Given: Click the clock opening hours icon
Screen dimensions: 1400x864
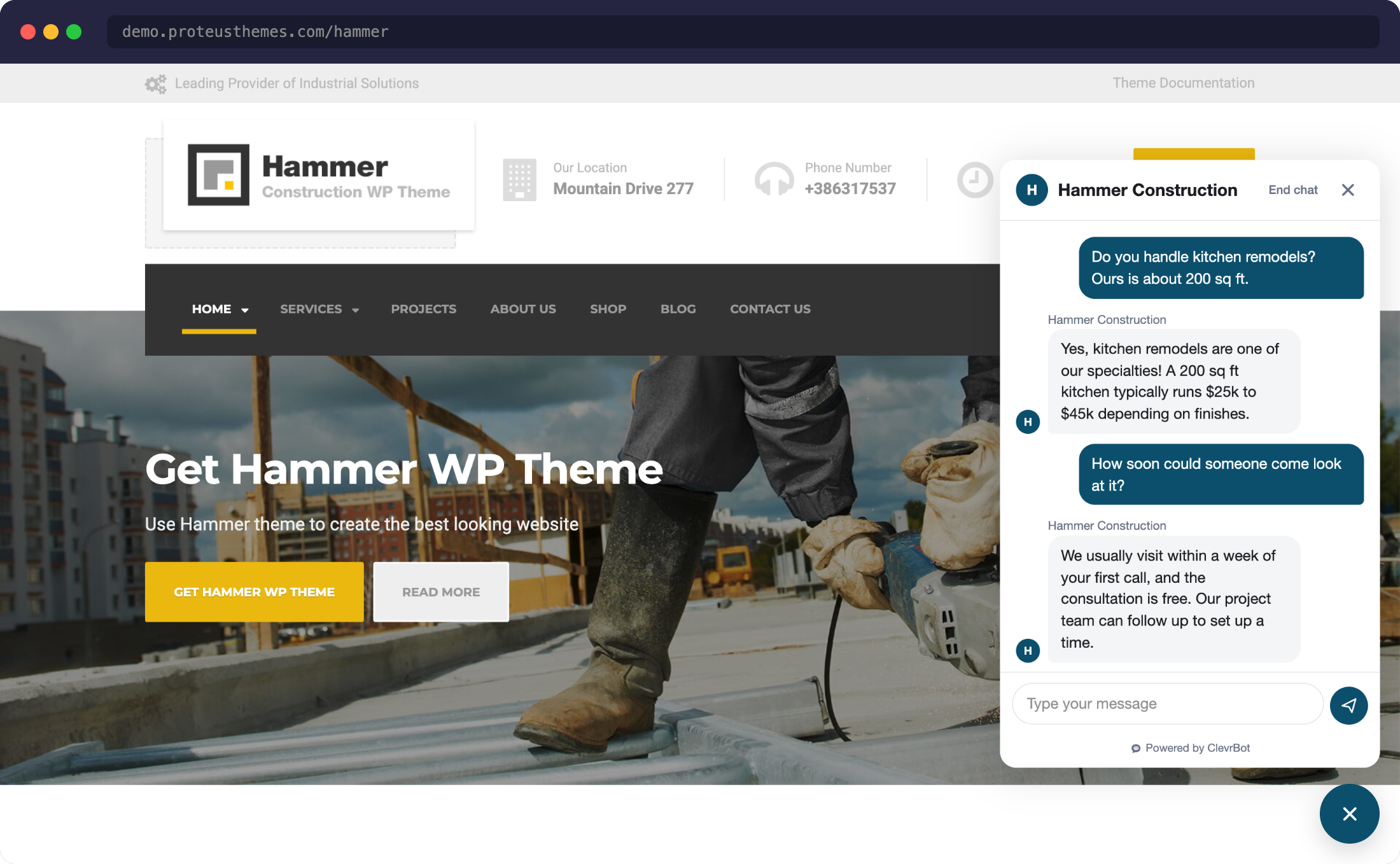Looking at the screenshot, I should [975, 180].
